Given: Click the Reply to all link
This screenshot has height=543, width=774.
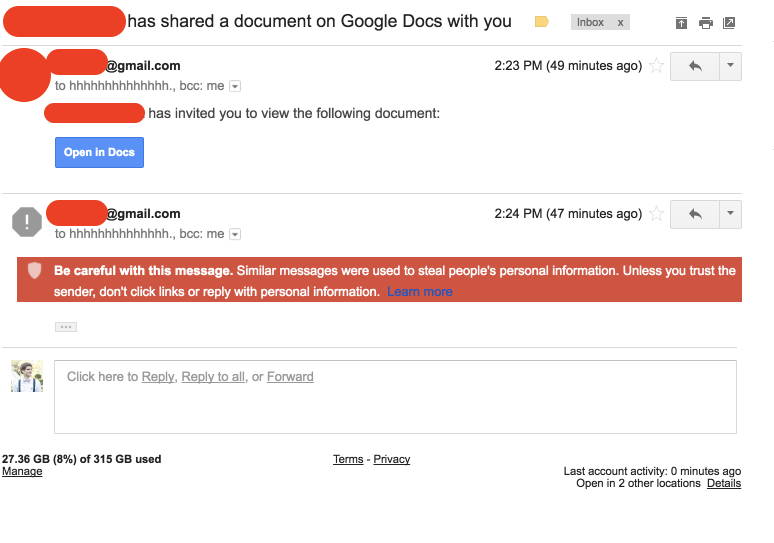Looking at the screenshot, I should coord(213,377).
